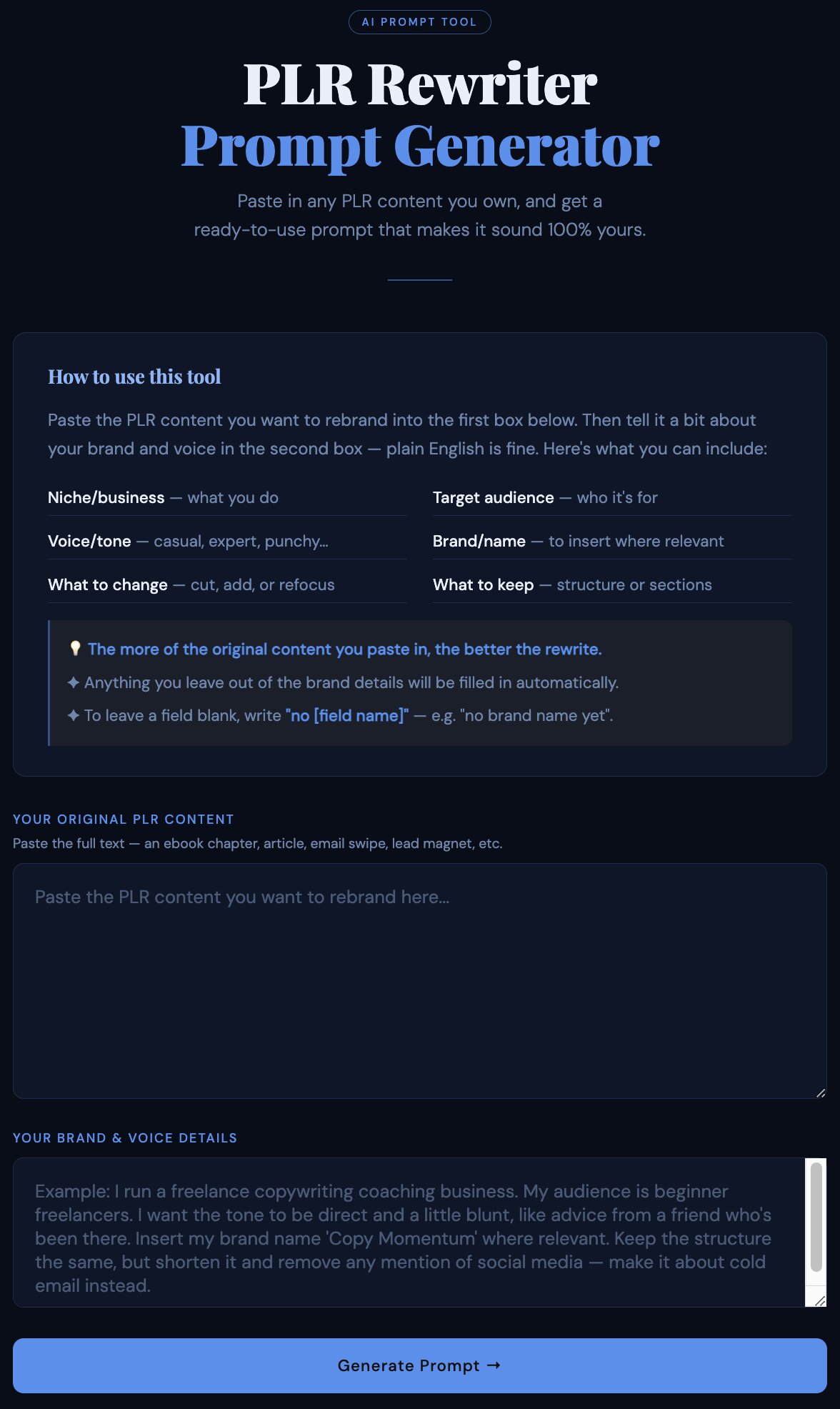Click the "no [field name]" highlighted text
The image size is (840, 1409).
(x=347, y=715)
